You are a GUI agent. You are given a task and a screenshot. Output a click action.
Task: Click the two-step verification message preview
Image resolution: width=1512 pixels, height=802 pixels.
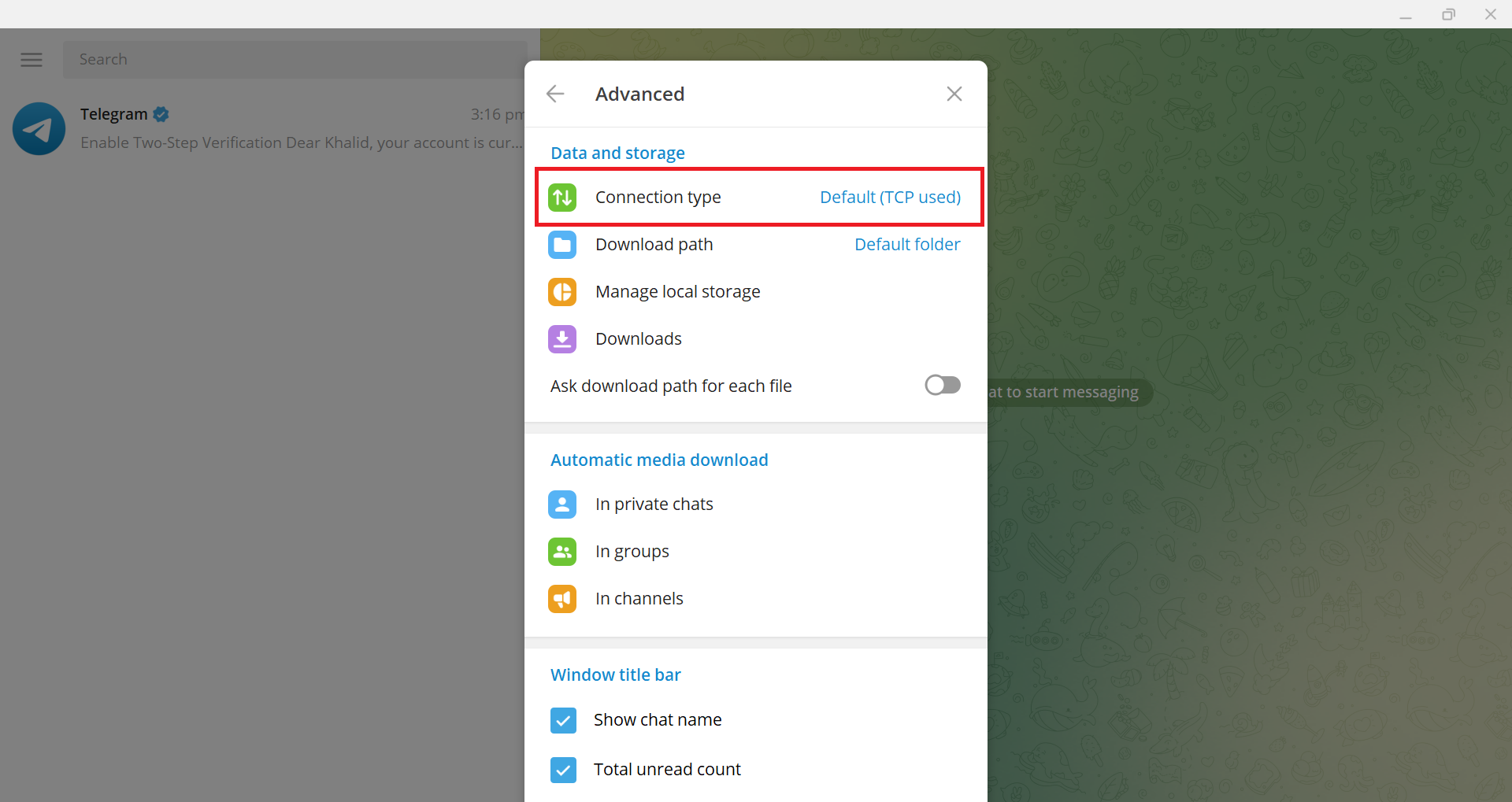click(302, 143)
